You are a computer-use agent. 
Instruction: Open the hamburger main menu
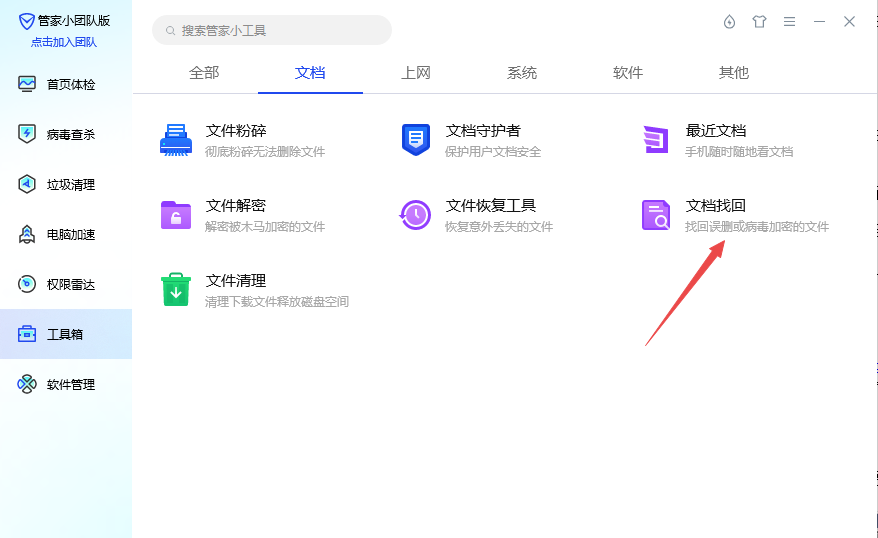point(789,22)
